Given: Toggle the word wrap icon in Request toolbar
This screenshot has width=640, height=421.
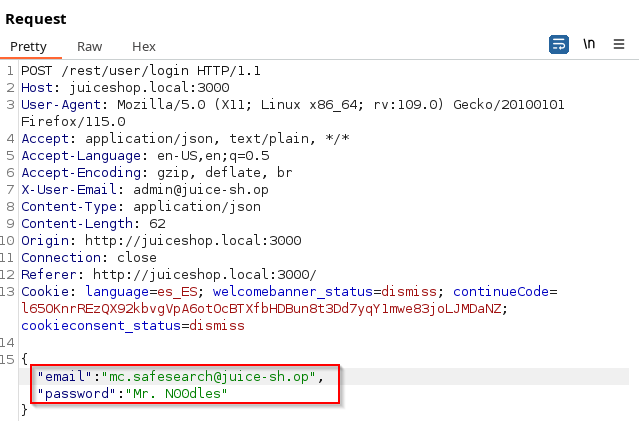Looking at the screenshot, I should pos(558,44).
